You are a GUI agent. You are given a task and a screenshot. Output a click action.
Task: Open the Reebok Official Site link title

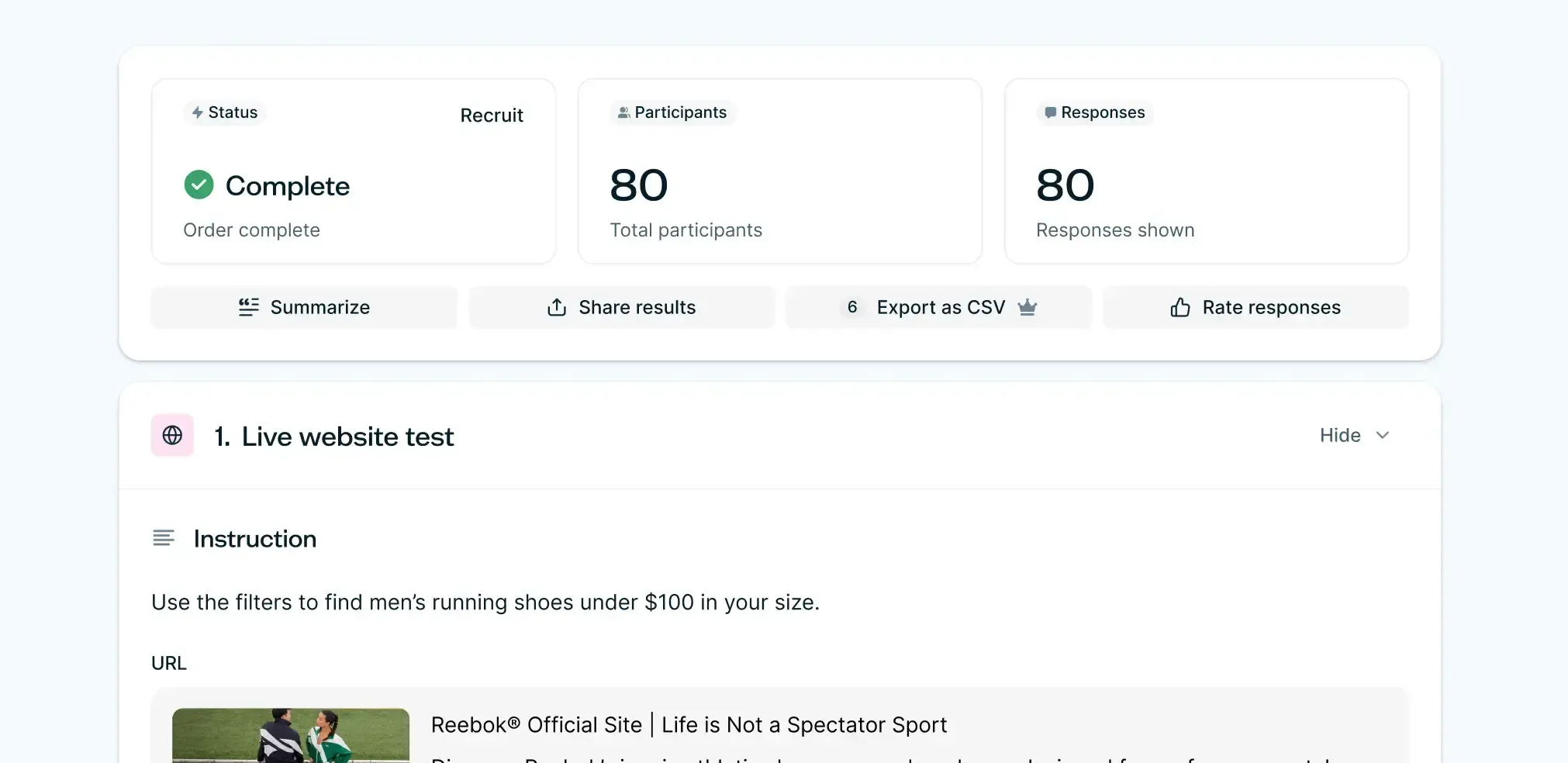coord(689,724)
